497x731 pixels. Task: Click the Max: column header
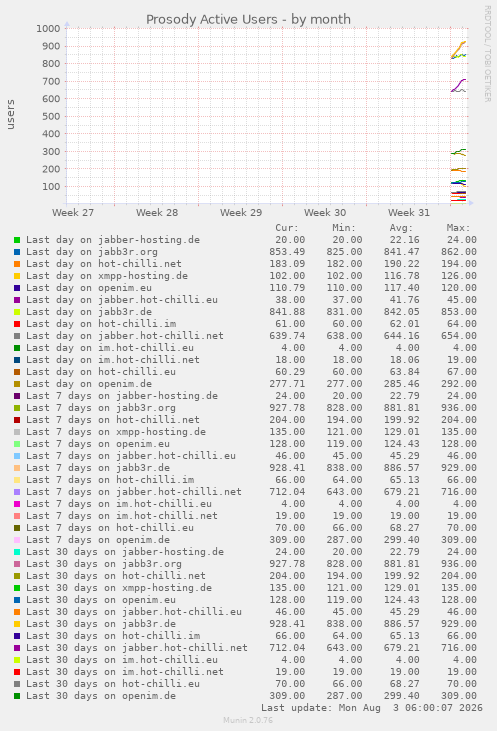(459, 228)
